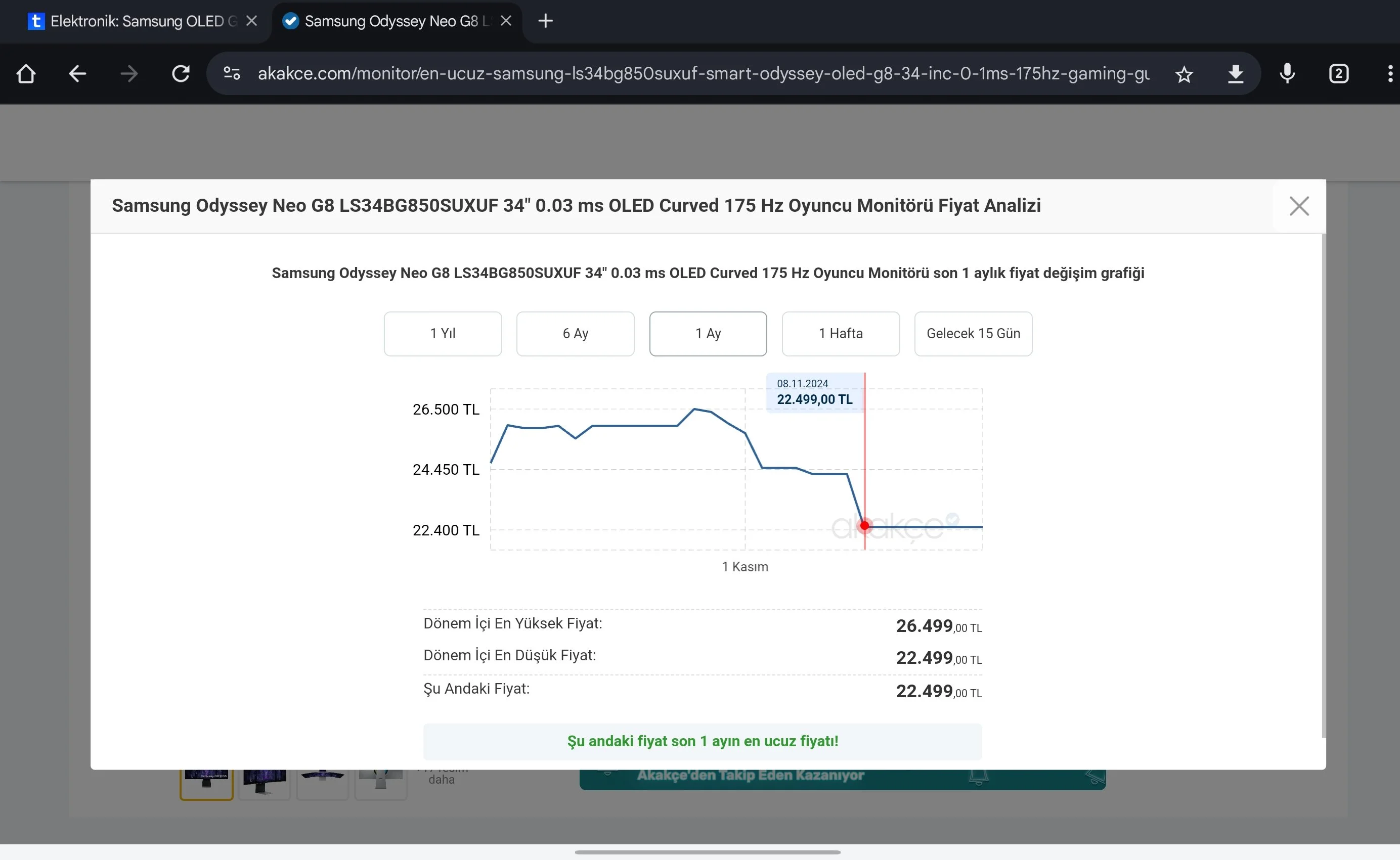This screenshot has width=1400, height=860.
Task: Click the forward arrow in browser toolbar
Action: coord(129,74)
